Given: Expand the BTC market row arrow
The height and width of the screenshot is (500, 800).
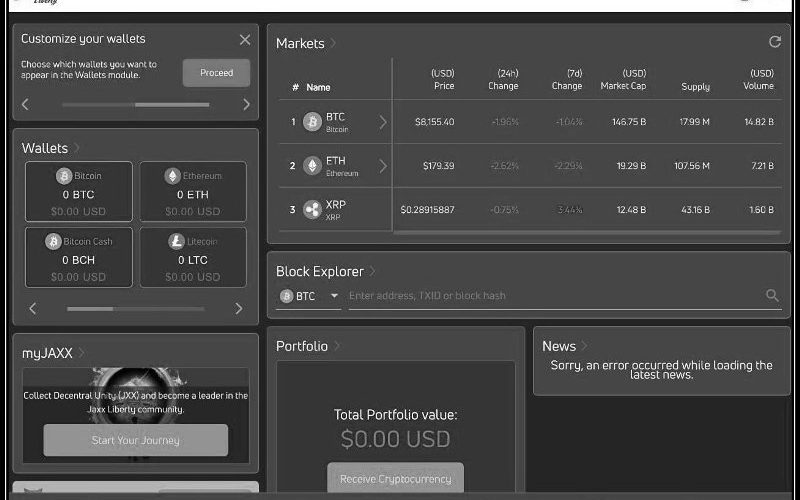Looking at the screenshot, I should click(383, 122).
